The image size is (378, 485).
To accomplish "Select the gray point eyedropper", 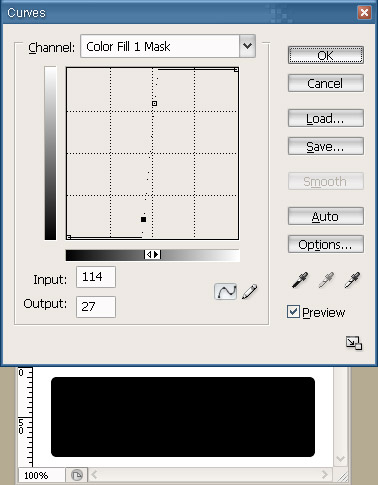I will (326, 280).
